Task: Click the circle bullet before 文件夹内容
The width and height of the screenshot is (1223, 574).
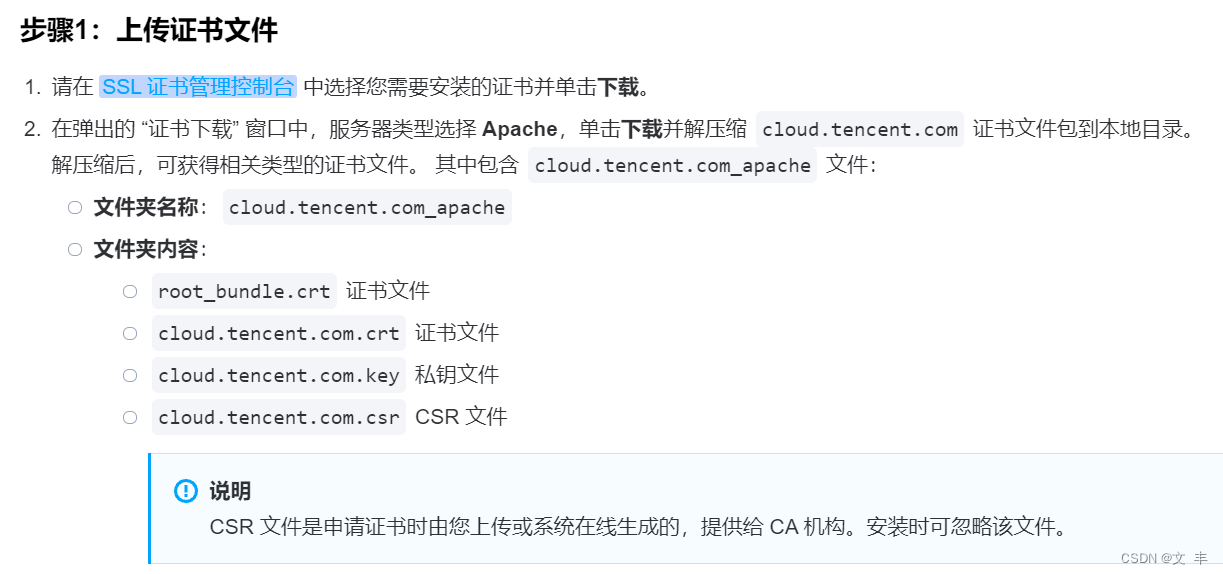Action: pos(75,249)
